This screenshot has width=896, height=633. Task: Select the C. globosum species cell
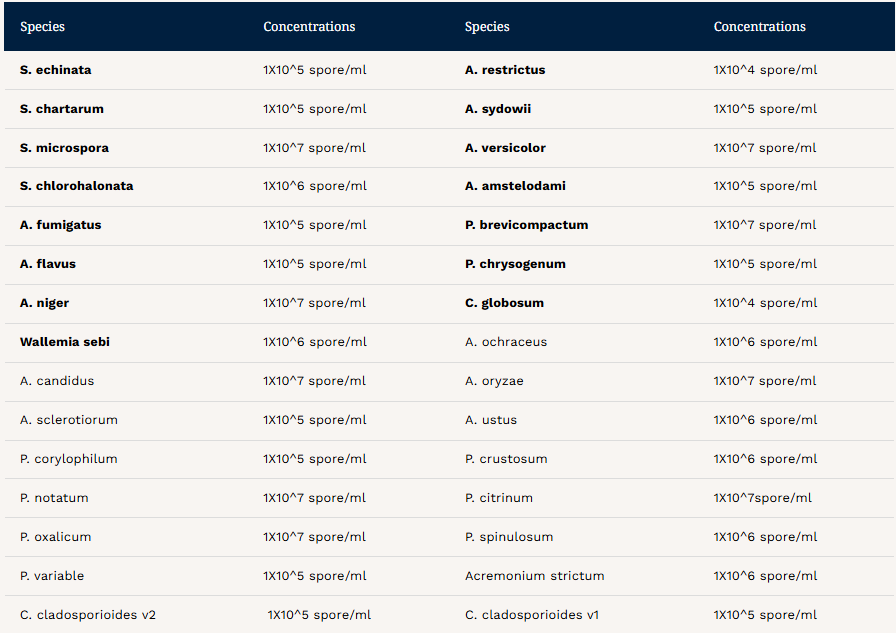[x=505, y=303]
